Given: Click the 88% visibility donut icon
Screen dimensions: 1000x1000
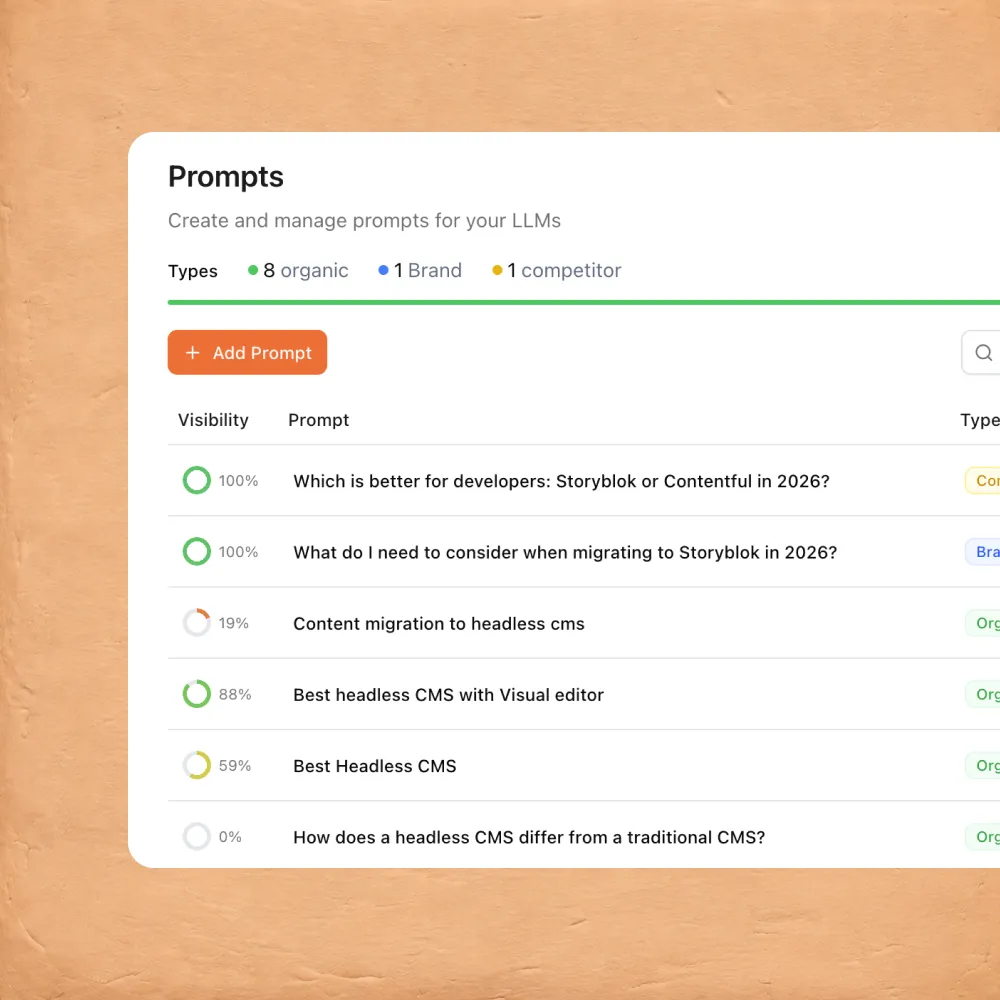Looking at the screenshot, I should [197, 694].
